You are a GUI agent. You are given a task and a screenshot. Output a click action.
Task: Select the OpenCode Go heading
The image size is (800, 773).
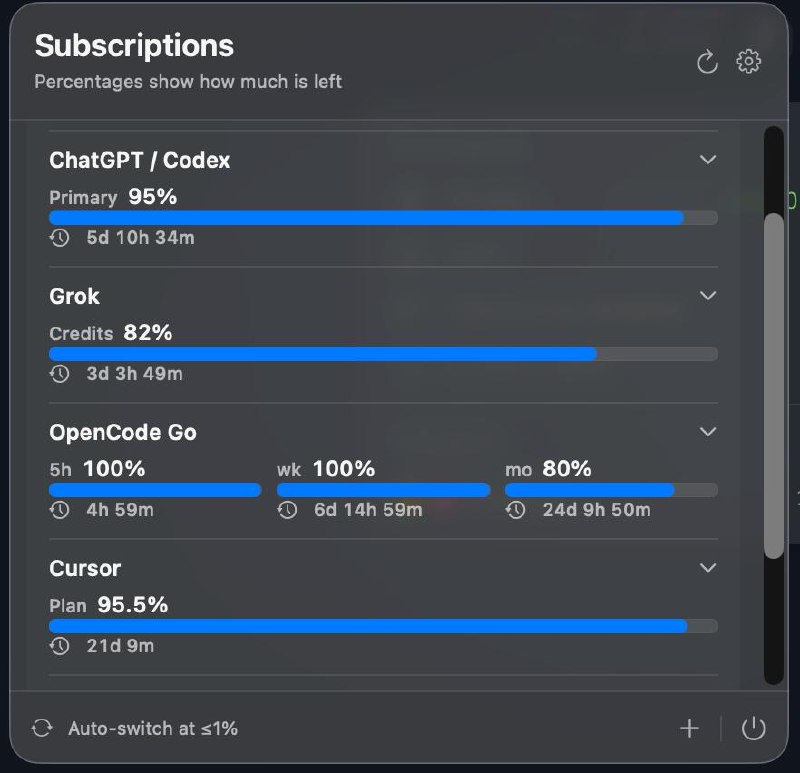[122, 432]
